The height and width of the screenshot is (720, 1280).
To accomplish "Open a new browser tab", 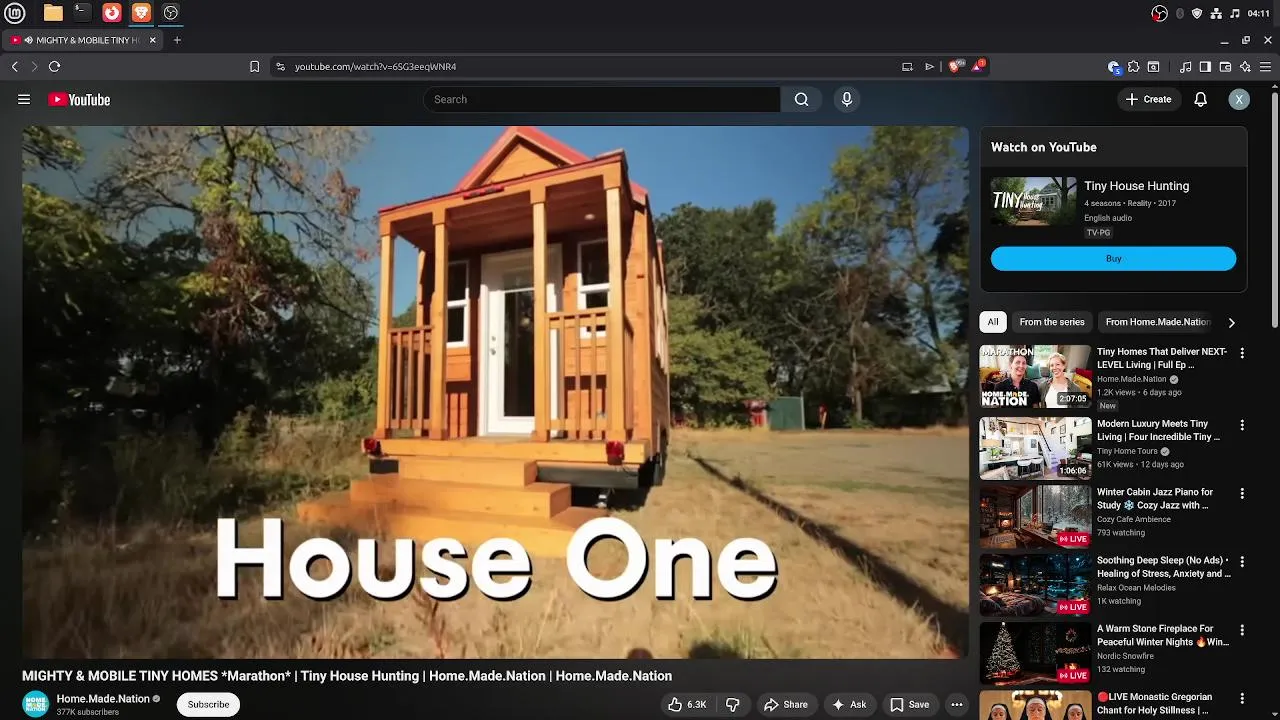I will click(177, 40).
